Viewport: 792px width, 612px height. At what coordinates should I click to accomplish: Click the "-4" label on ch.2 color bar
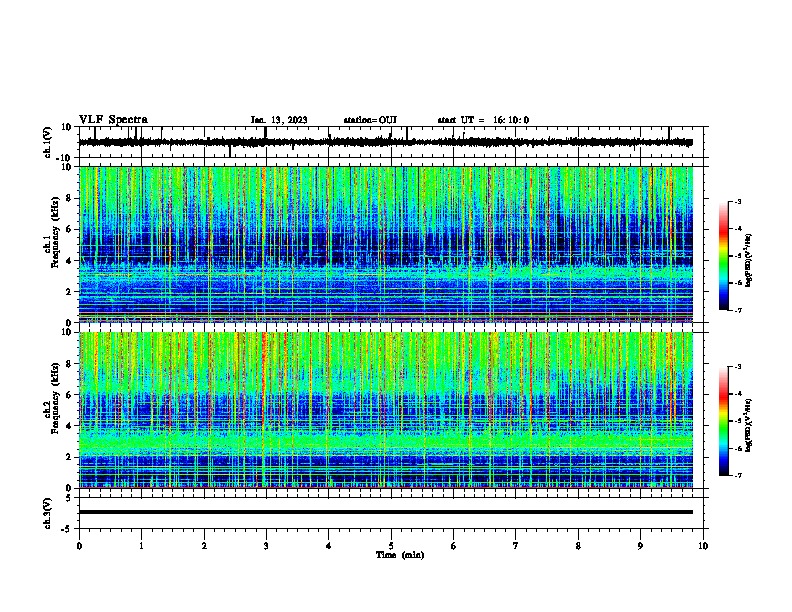(738, 394)
